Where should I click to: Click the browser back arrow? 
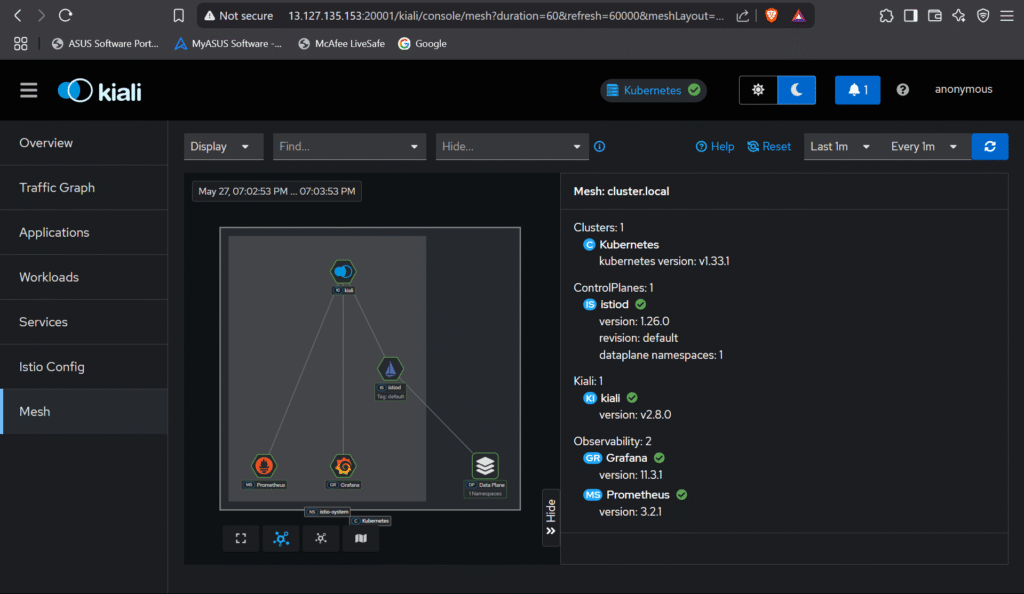[x=18, y=15]
